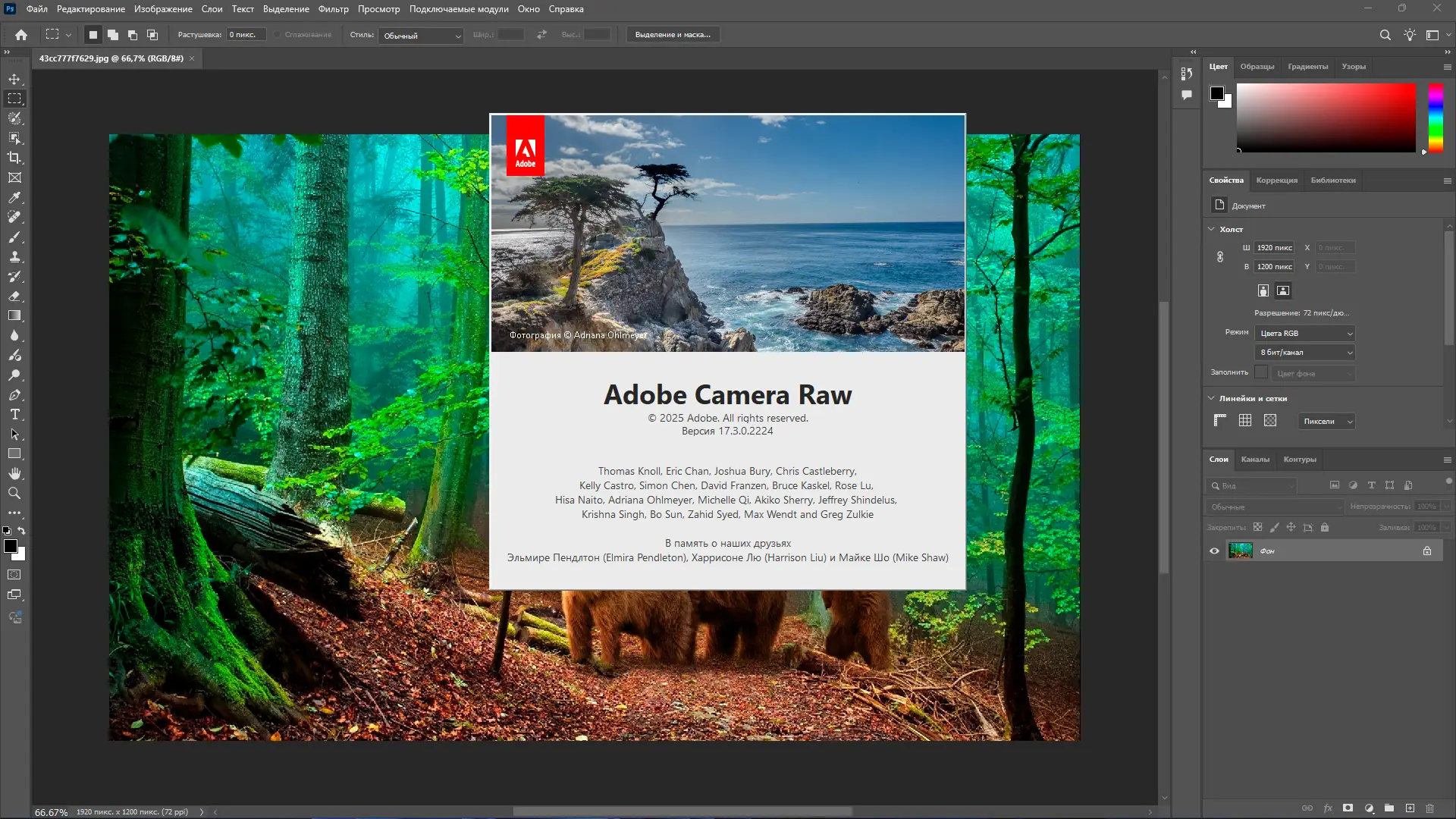1456x819 pixels.
Task: Click the Выделение и маска button
Action: coord(673,35)
